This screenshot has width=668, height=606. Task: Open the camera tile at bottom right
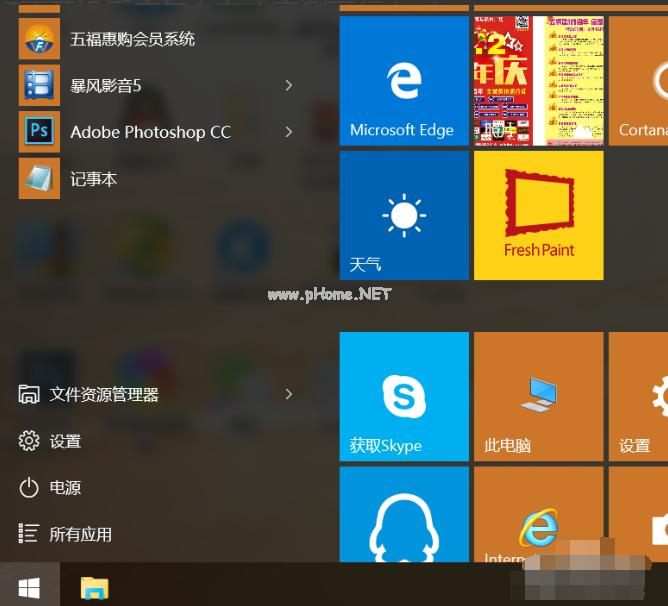click(x=638, y=514)
